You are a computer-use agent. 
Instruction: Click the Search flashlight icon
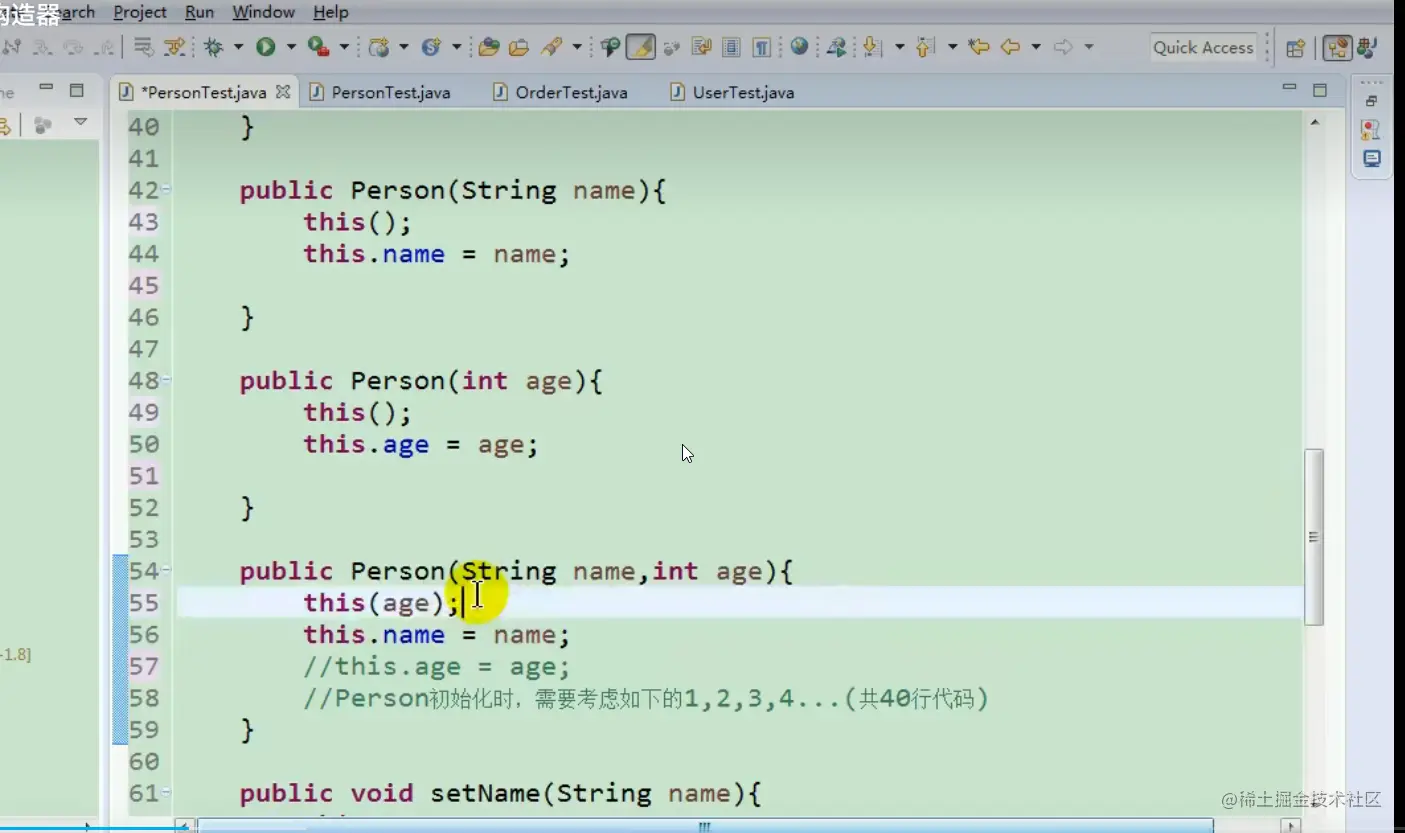pos(551,47)
